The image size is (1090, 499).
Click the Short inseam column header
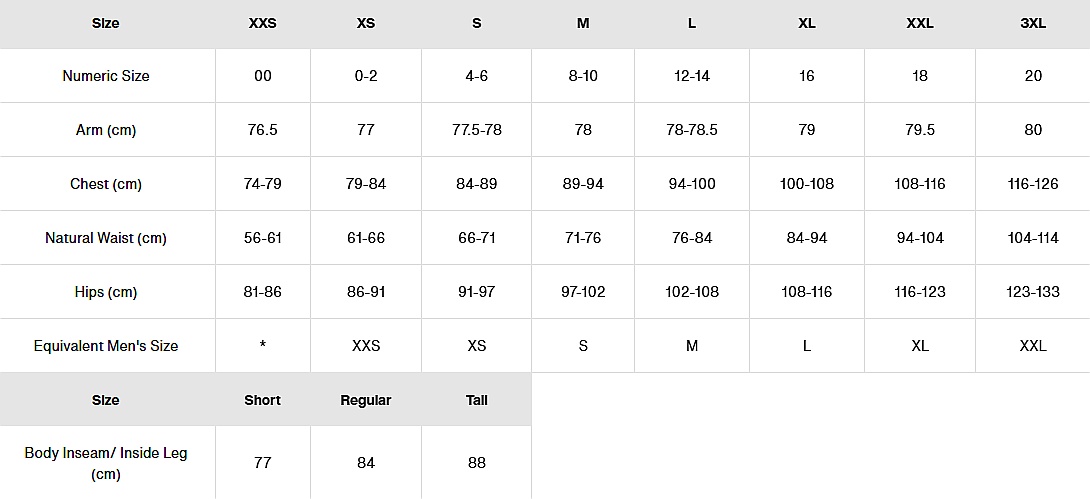pos(262,400)
